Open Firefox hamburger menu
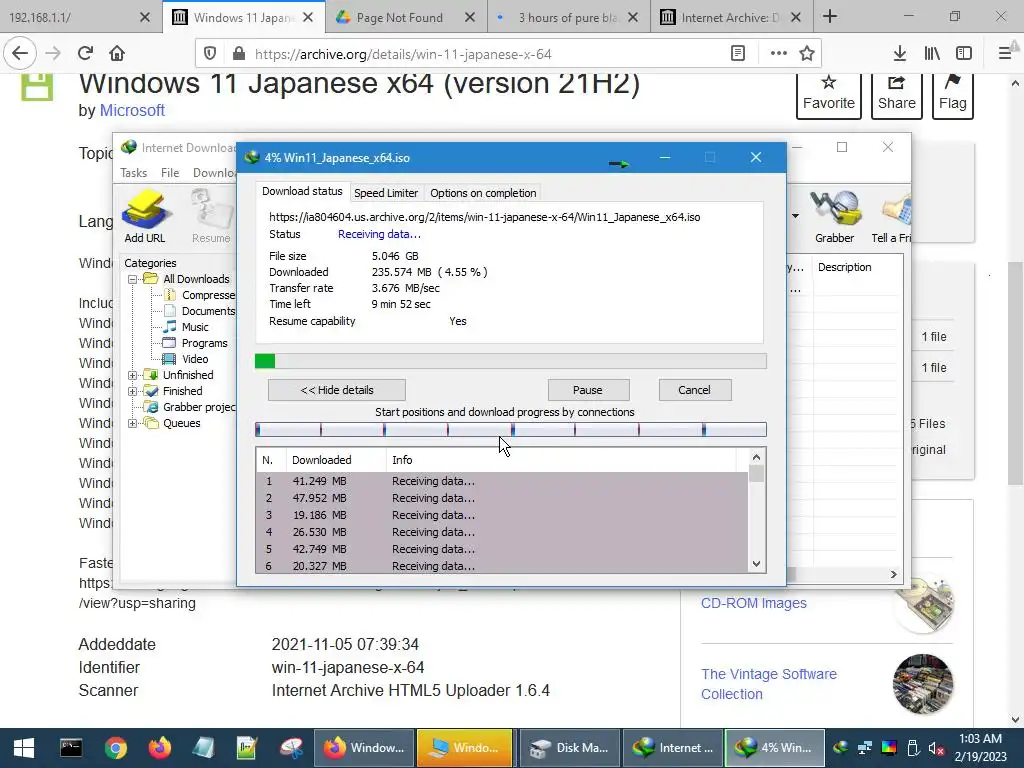Viewport: 1024px width, 768px height. tap(1004, 54)
